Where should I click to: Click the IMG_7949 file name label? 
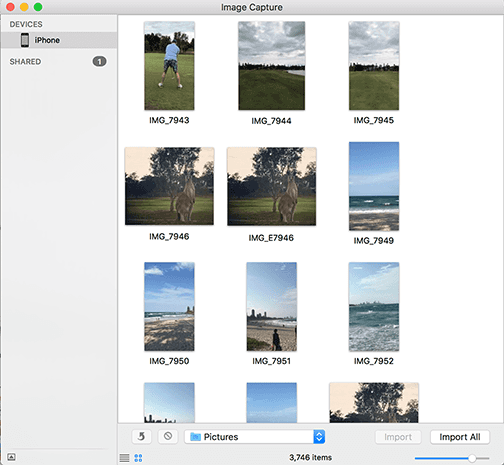(374, 241)
